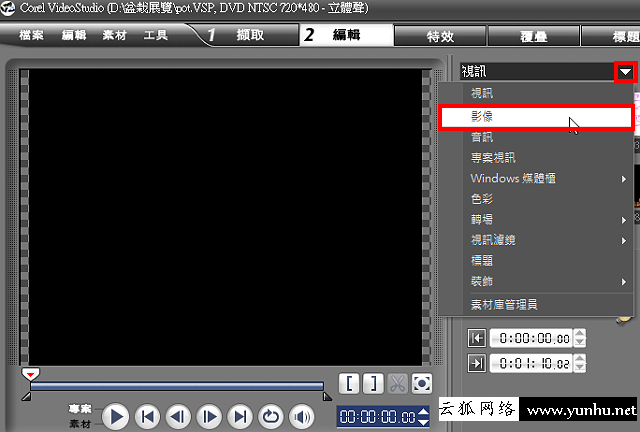Click the stepper next to 0:01:10.02 field

click(580, 363)
